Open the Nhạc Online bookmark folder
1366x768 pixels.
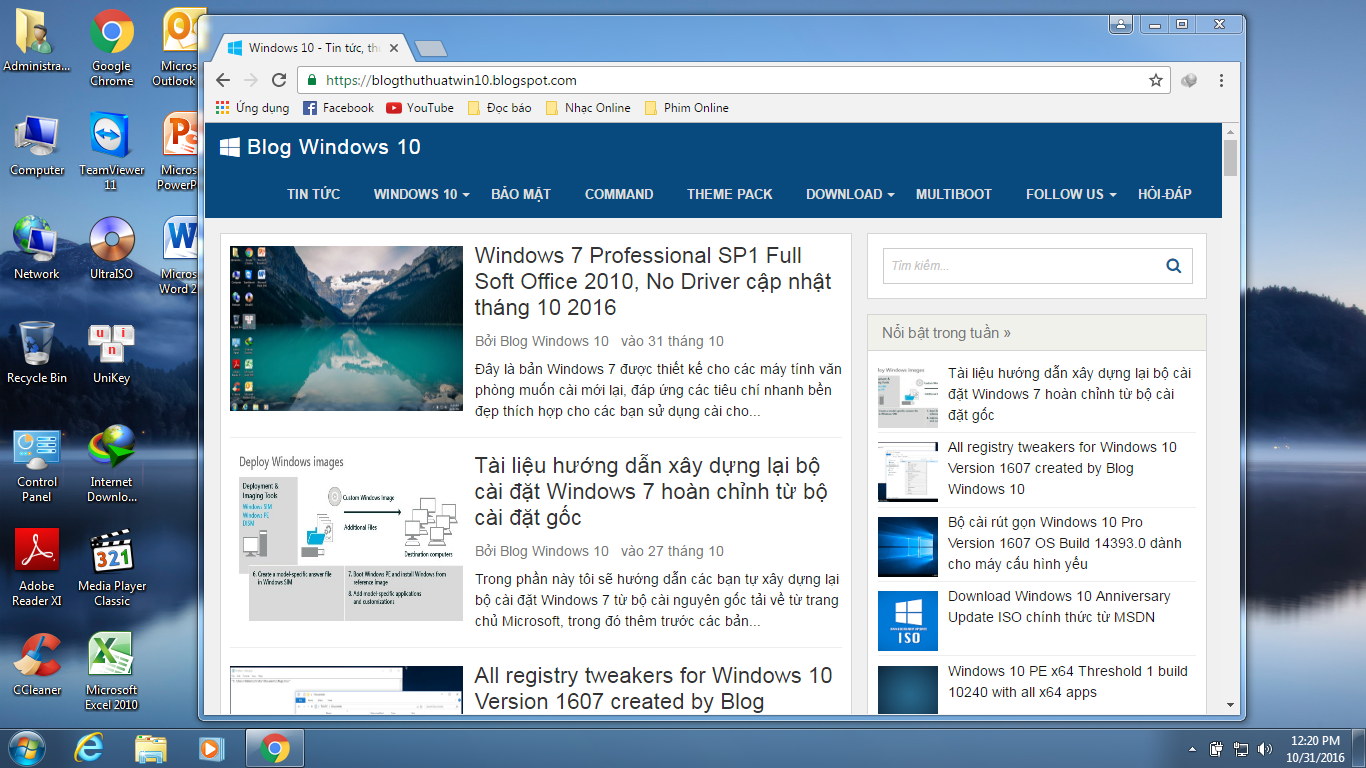point(587,108)
